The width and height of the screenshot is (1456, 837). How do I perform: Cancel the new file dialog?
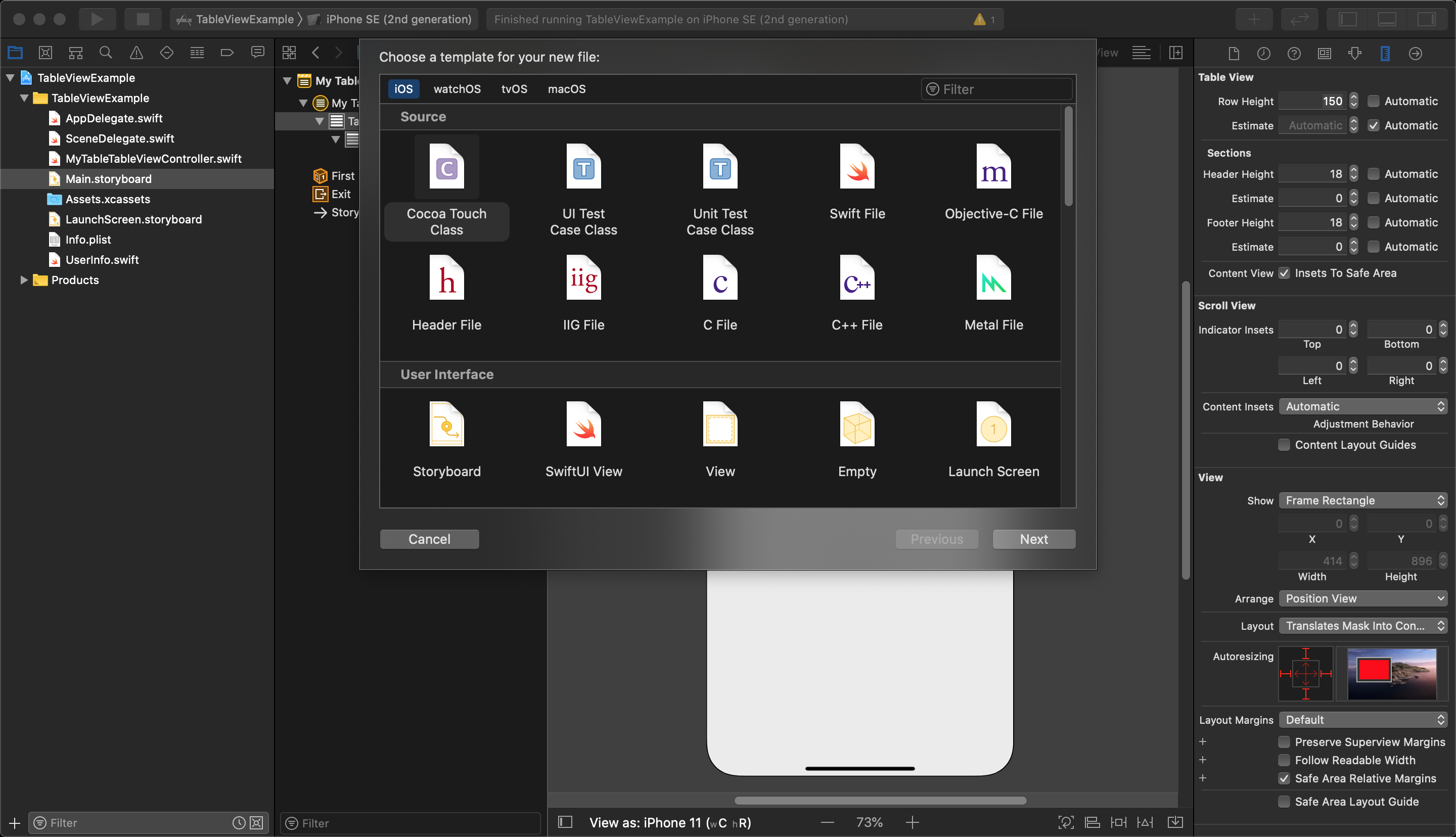tap(429, 539)
